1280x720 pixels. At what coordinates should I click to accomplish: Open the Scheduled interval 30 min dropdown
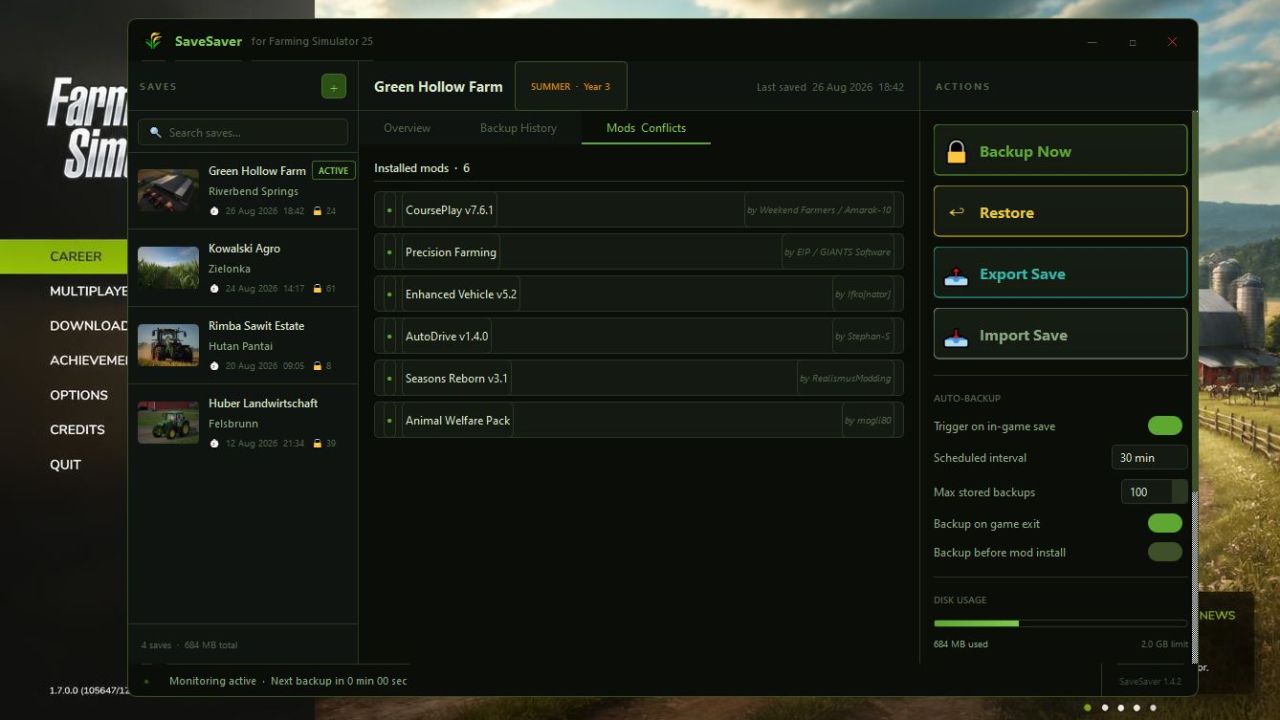coord(1149,457)
